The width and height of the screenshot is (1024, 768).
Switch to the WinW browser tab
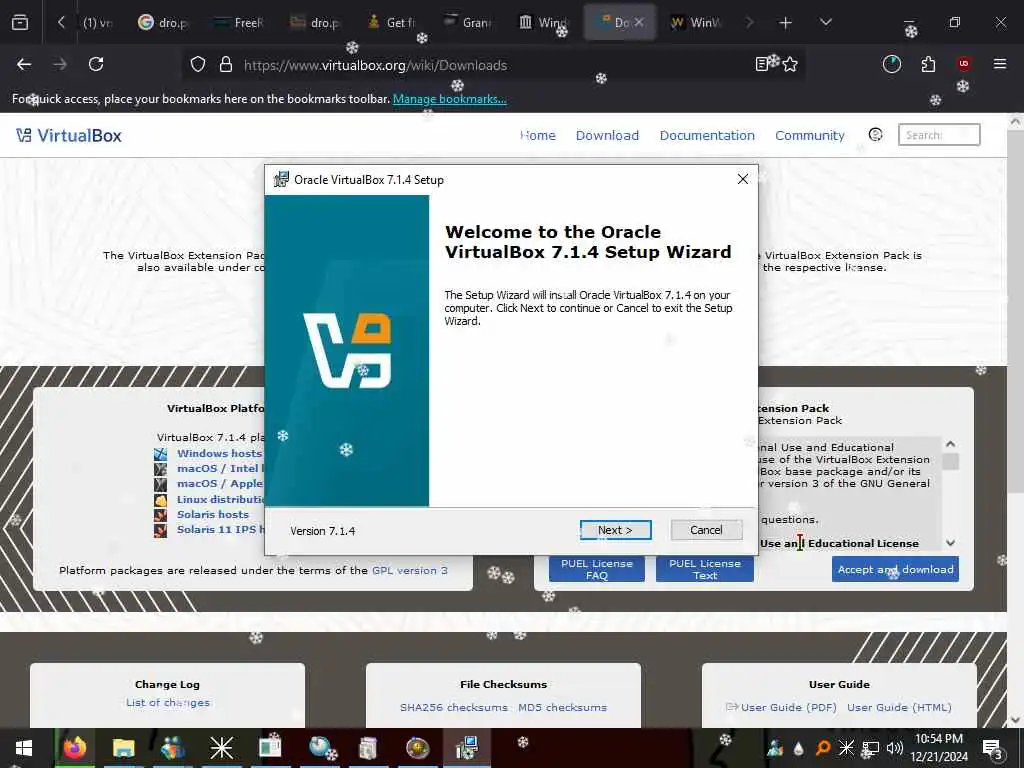(x=695, y=22)
